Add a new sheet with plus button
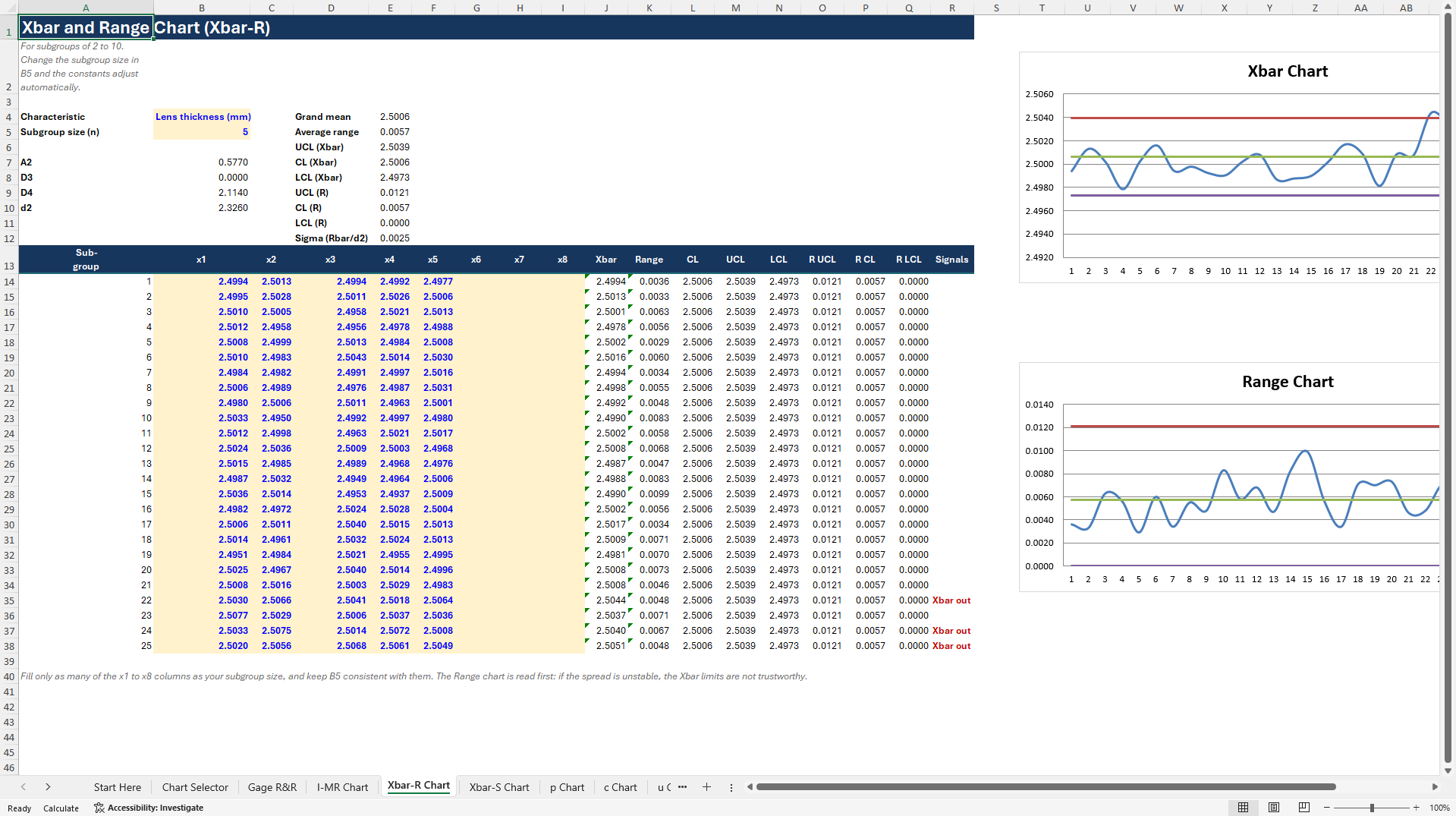Viewport: 1456px width, 816px height. point(706,787)
